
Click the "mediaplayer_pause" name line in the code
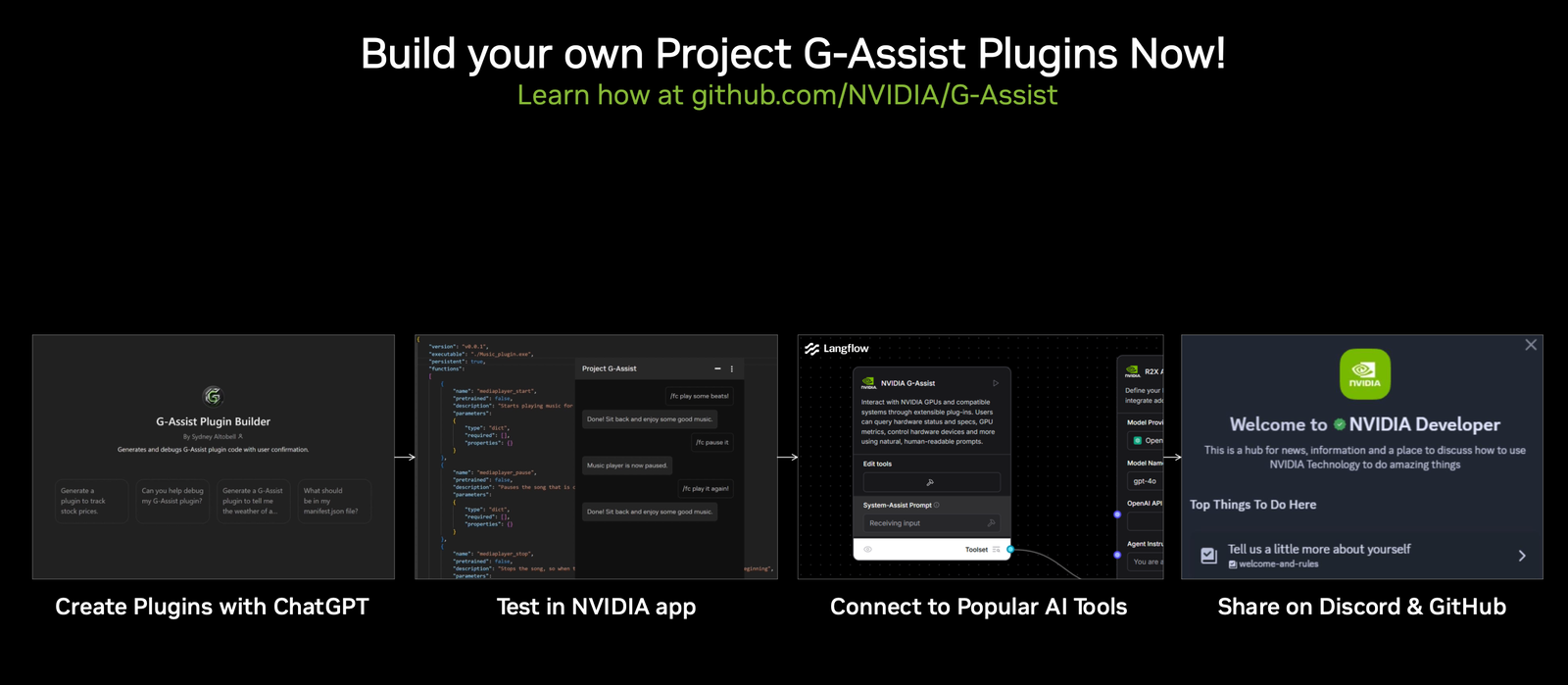point(493,472)
